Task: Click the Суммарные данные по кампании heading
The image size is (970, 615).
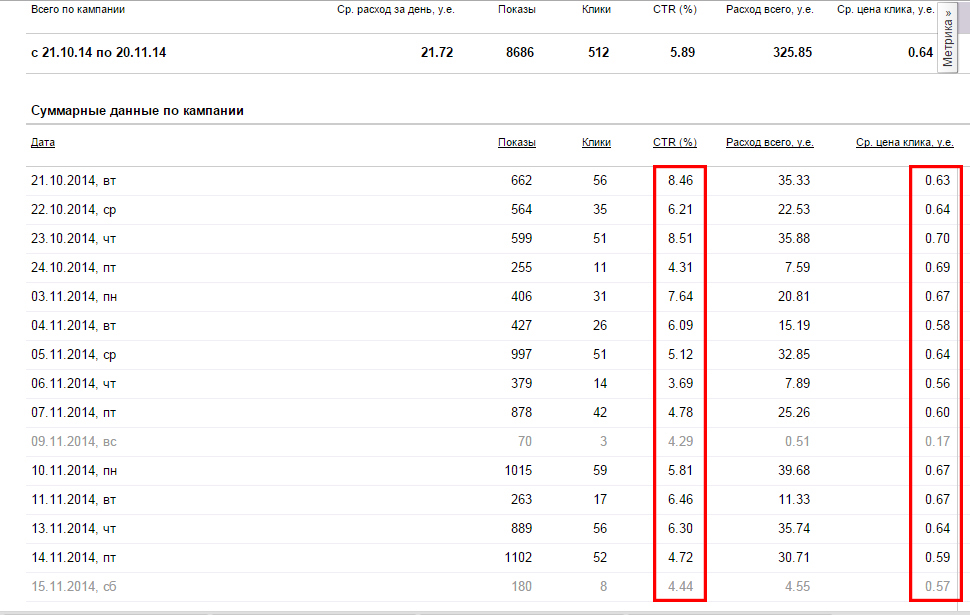Action: pos(138,111)
